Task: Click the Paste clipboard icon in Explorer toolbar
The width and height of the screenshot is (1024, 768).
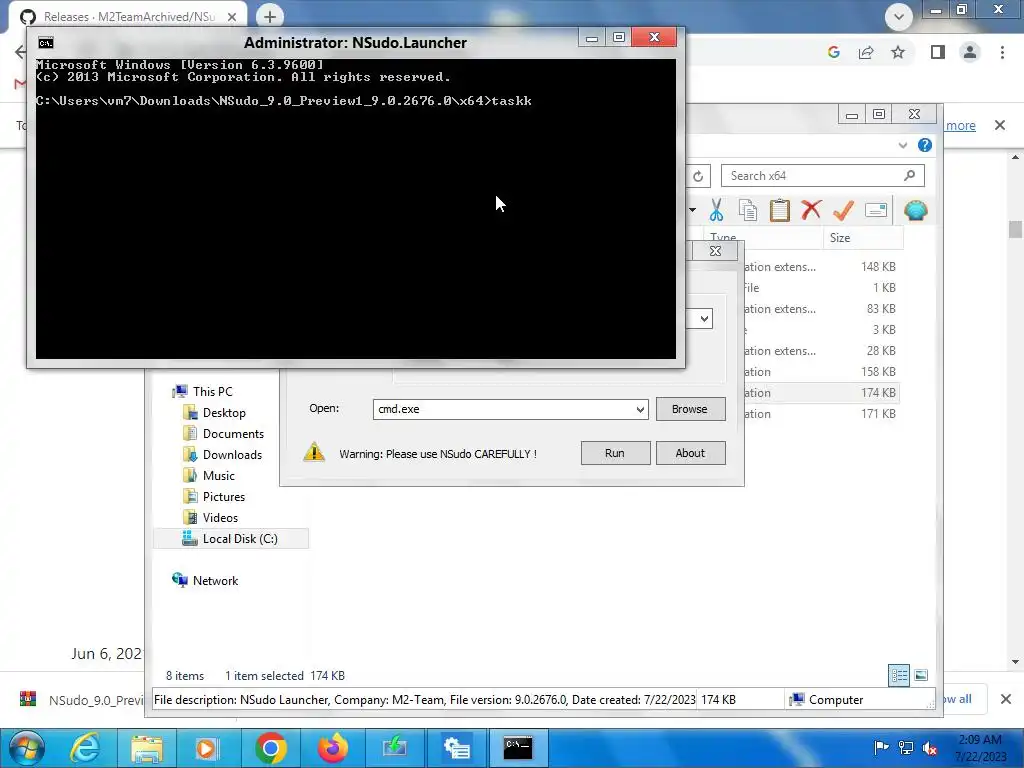Action: click(780, 210)
